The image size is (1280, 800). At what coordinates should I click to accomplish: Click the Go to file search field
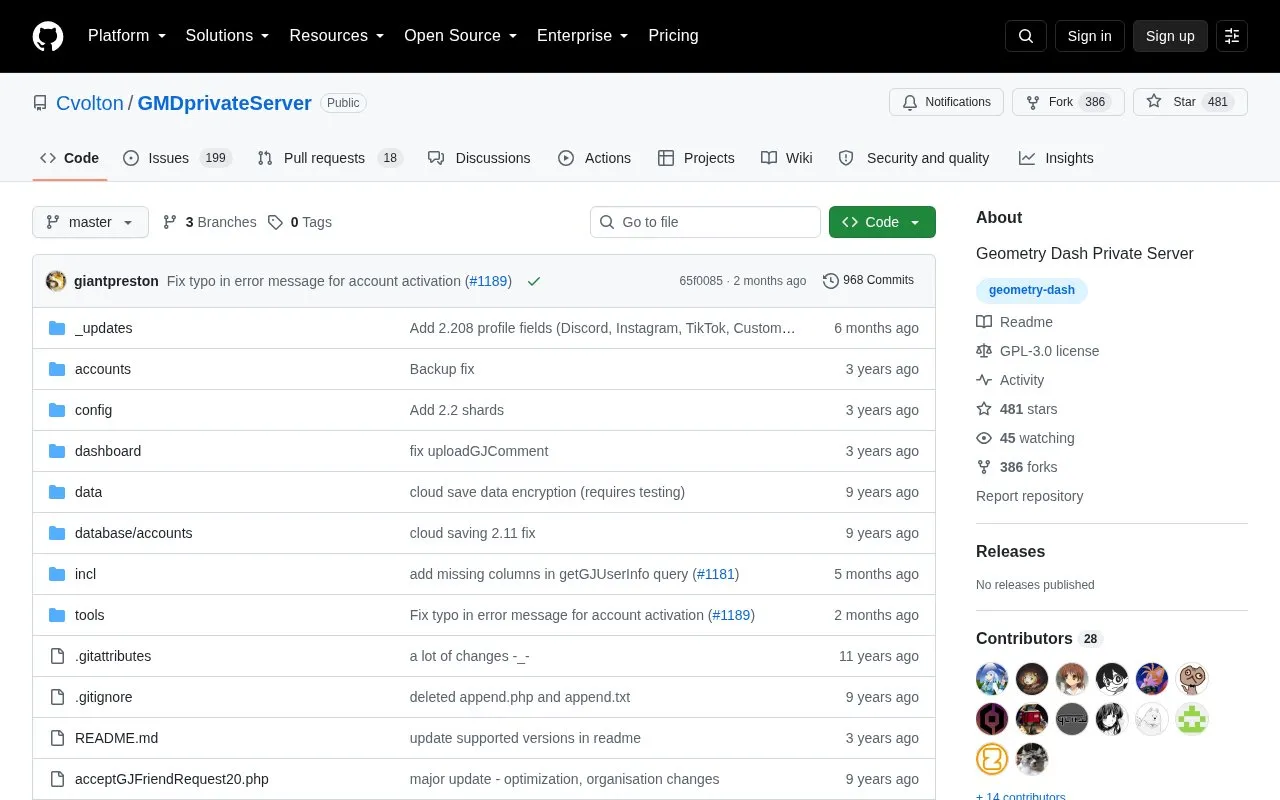click(x=705, y=222)
